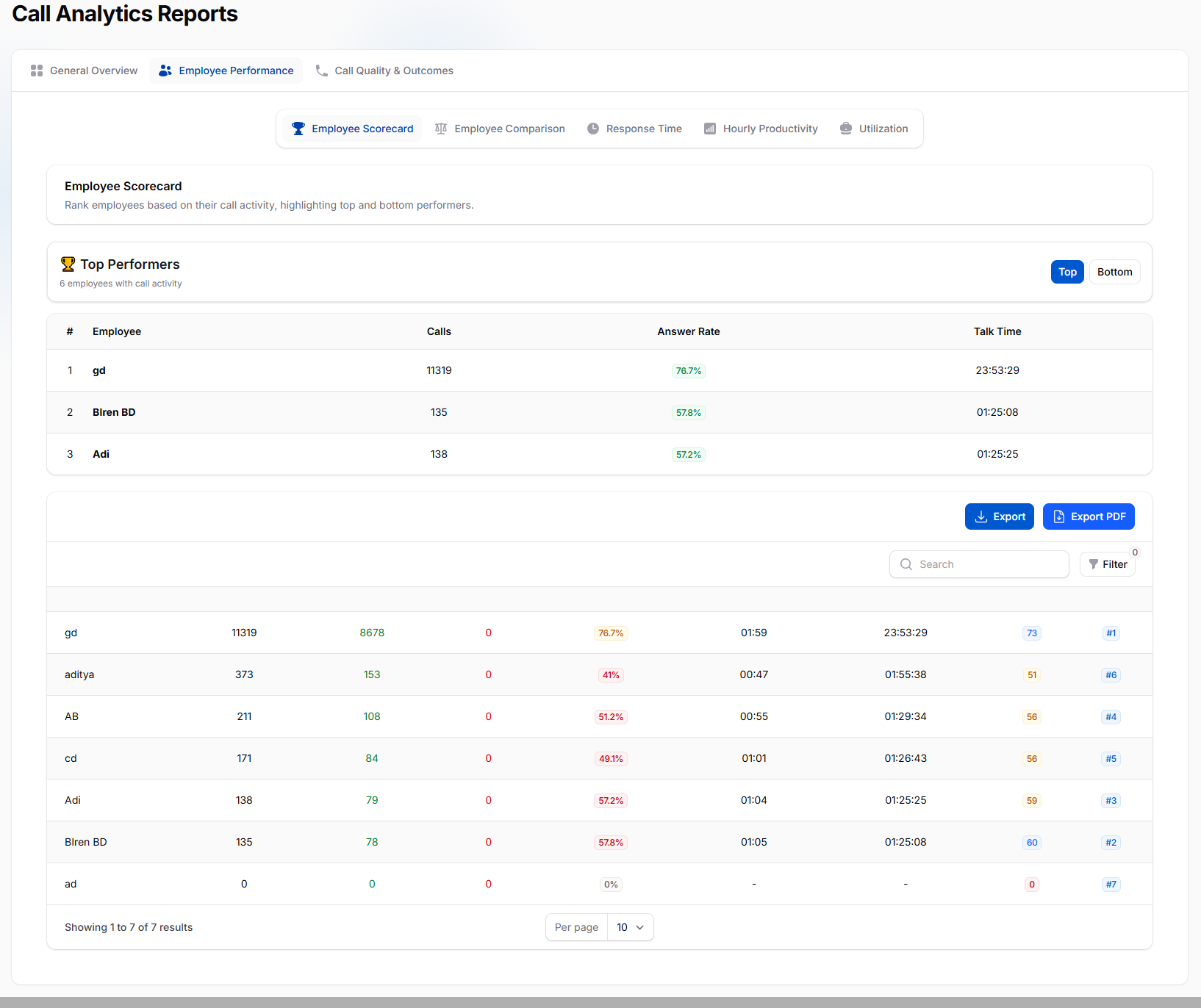Click the 76.7% badge in Top Performers
Viewport: 1201px width, 1008px height.
[x=689, y=371]
